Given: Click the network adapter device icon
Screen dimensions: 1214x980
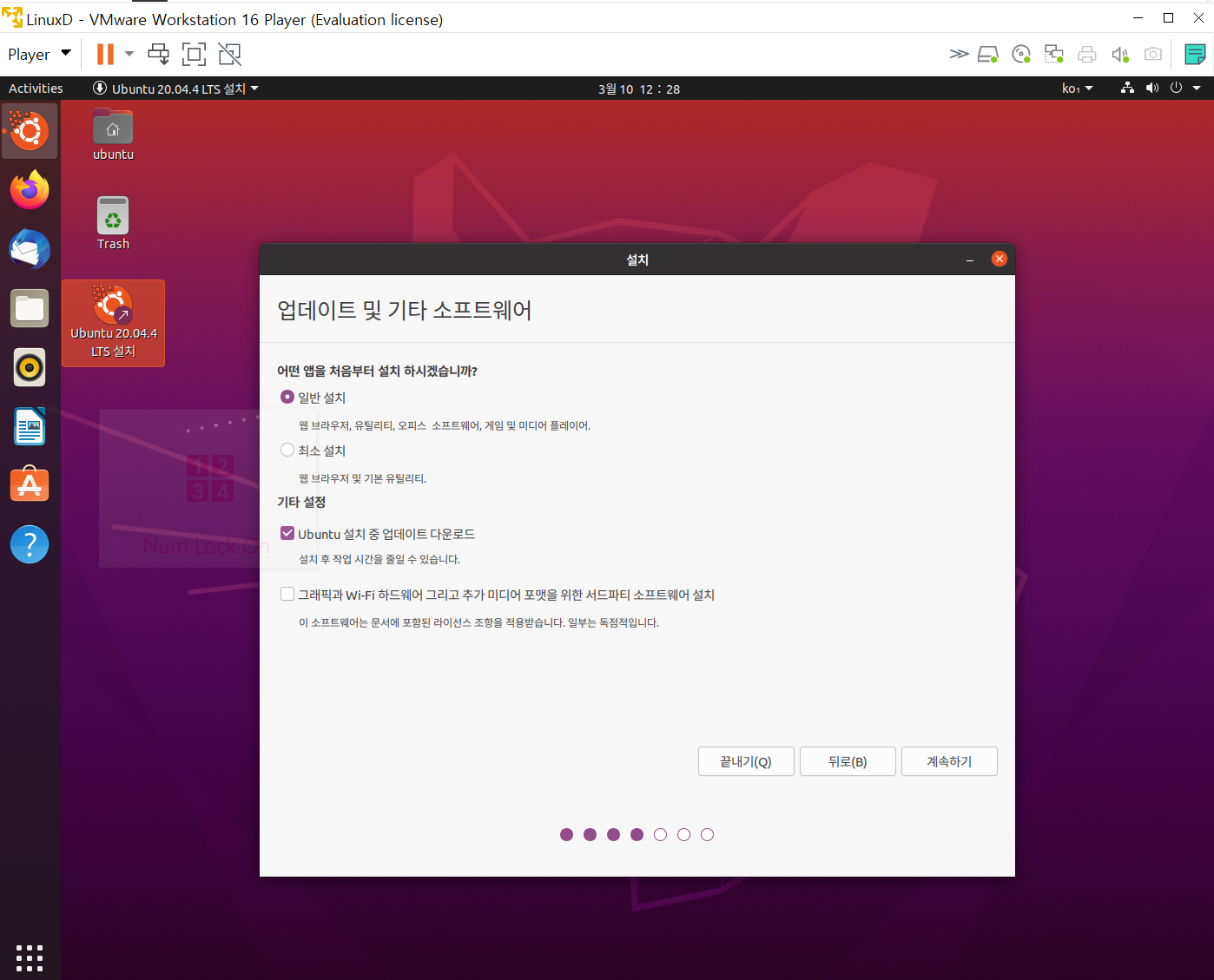Looking at the screenshot, I should click(1054, 55).
